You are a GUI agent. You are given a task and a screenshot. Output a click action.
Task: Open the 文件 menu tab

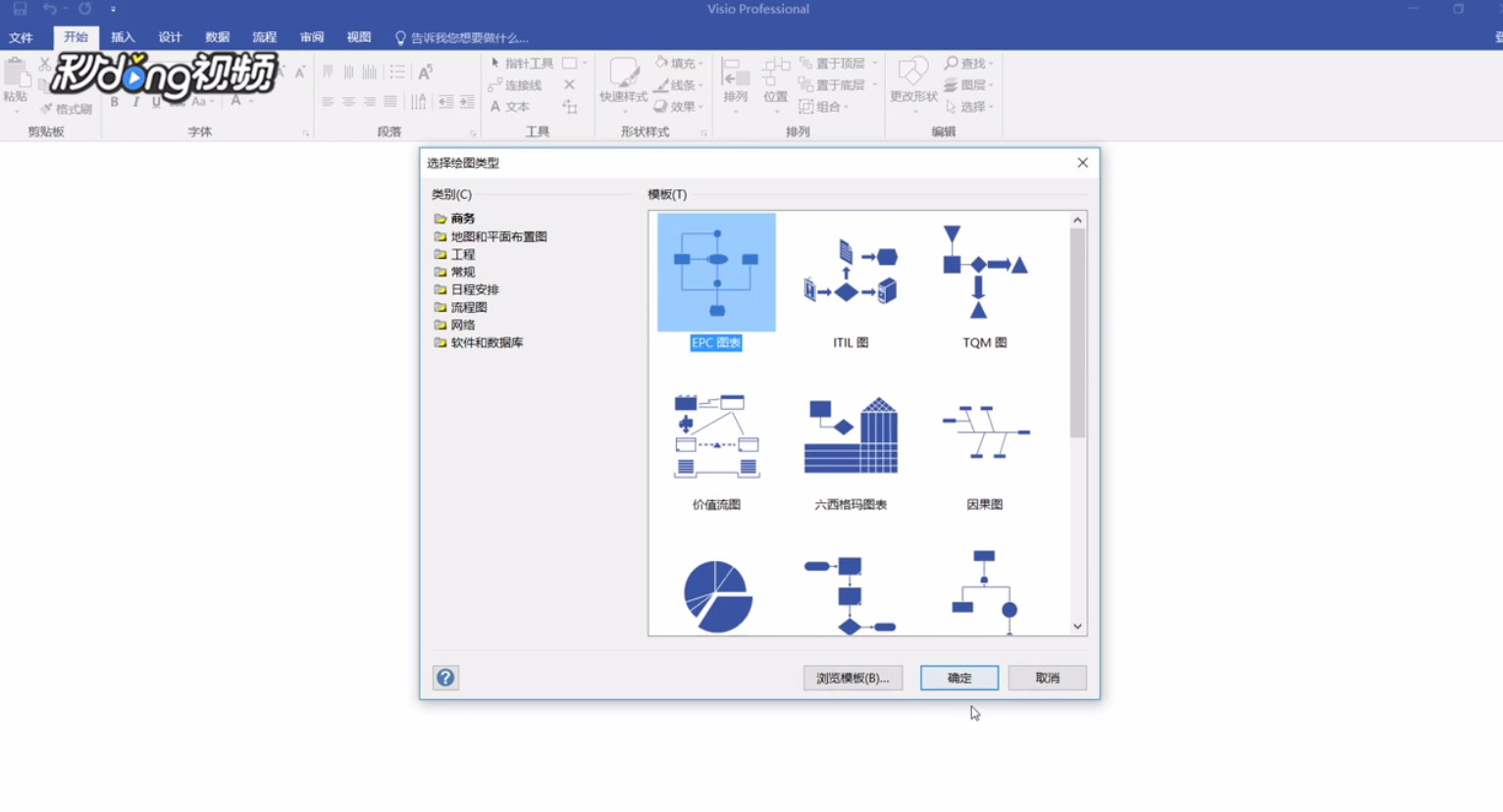[21, 37]
